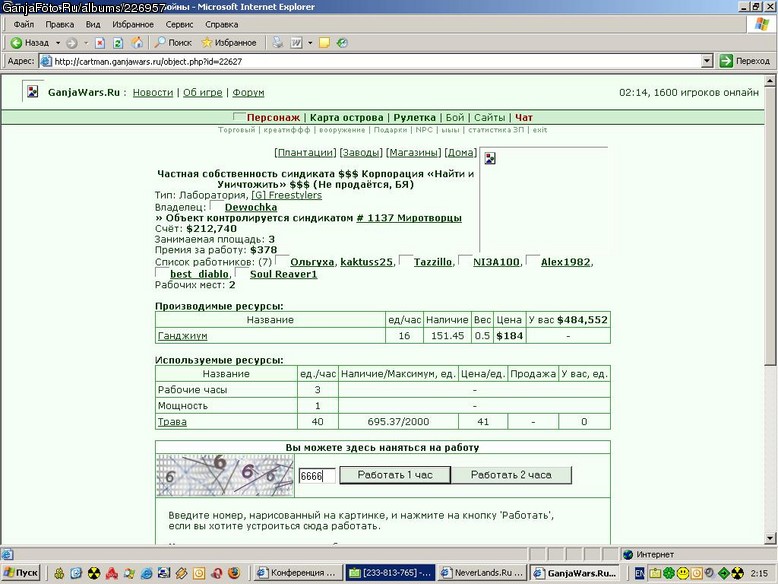The image size is (778, 584).
Task: Open worker Ольгуха profile link
Action: tap(312, 262)
